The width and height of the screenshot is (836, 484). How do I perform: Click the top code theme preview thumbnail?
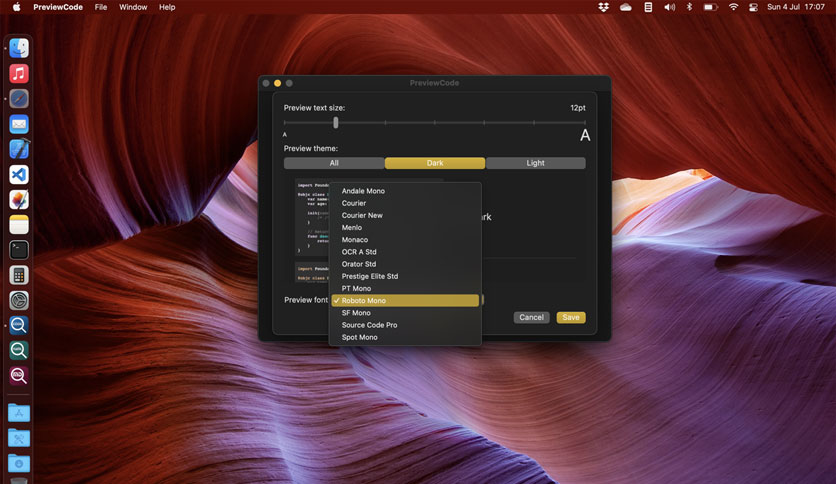tap(313, 216)
